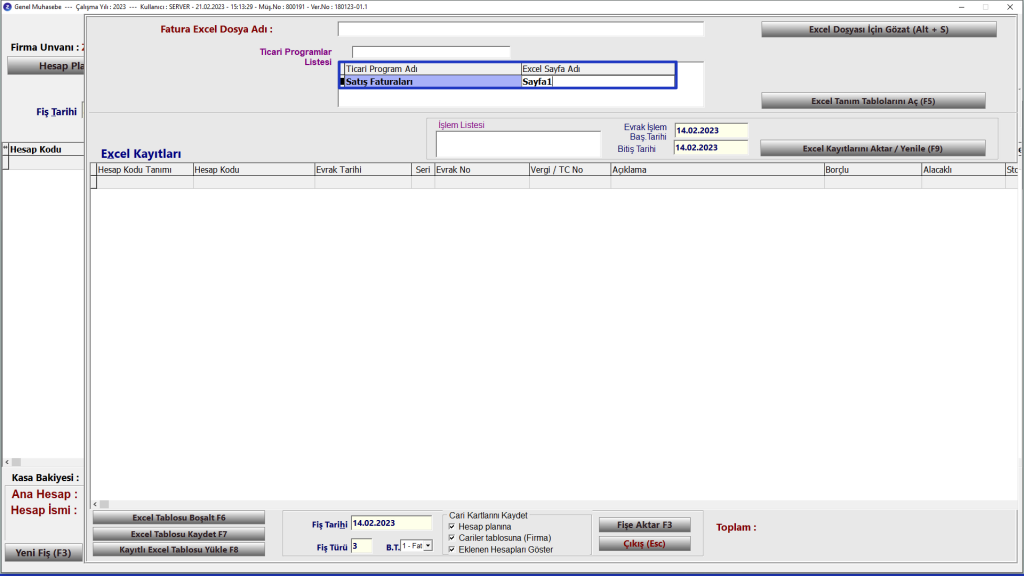
Task: Click Excel Kayıtlarını Aktar / Yenile button
Action: (872, 149)
